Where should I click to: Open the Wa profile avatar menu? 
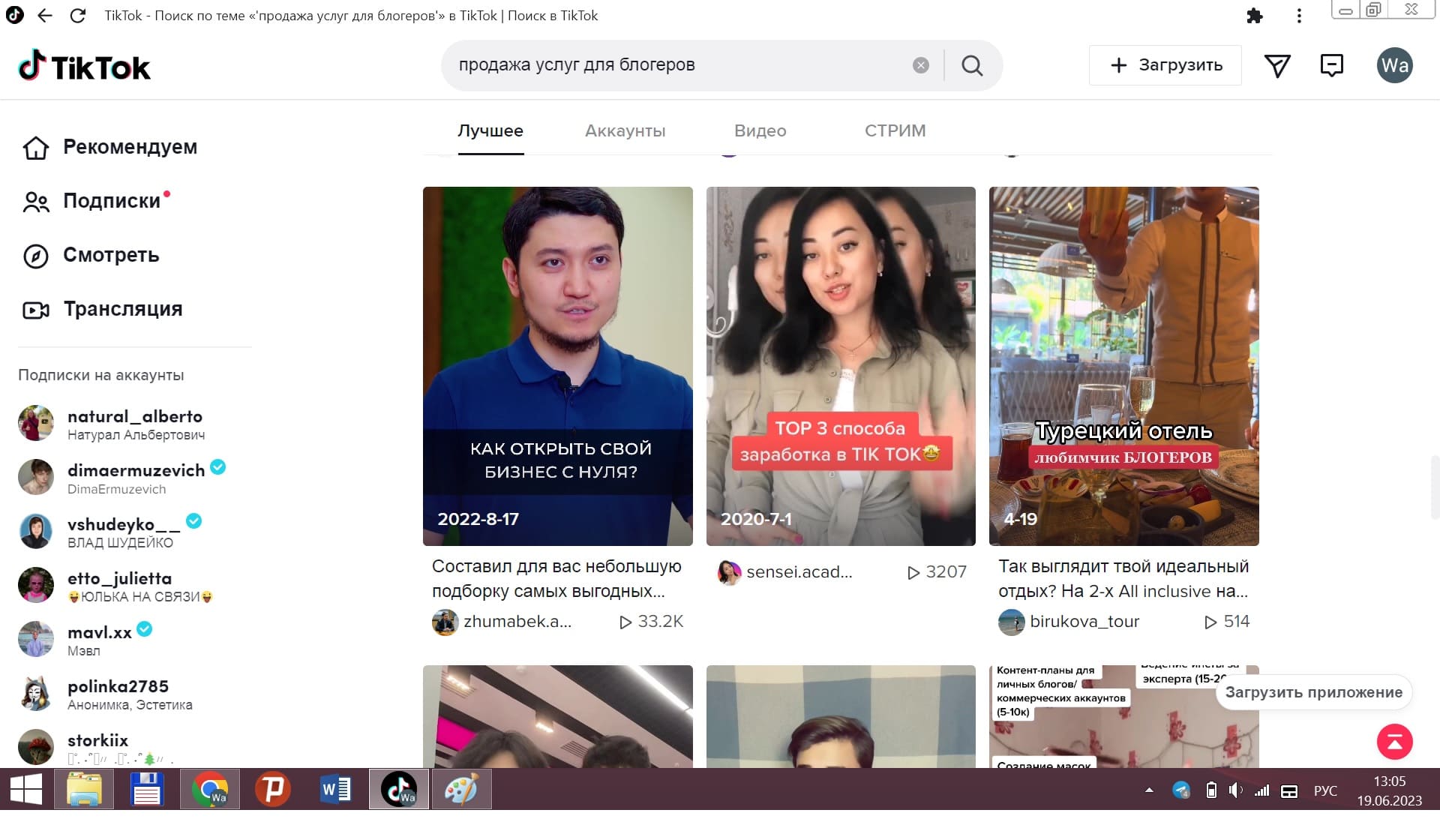pyautogui.click(x=1395, y=65)
